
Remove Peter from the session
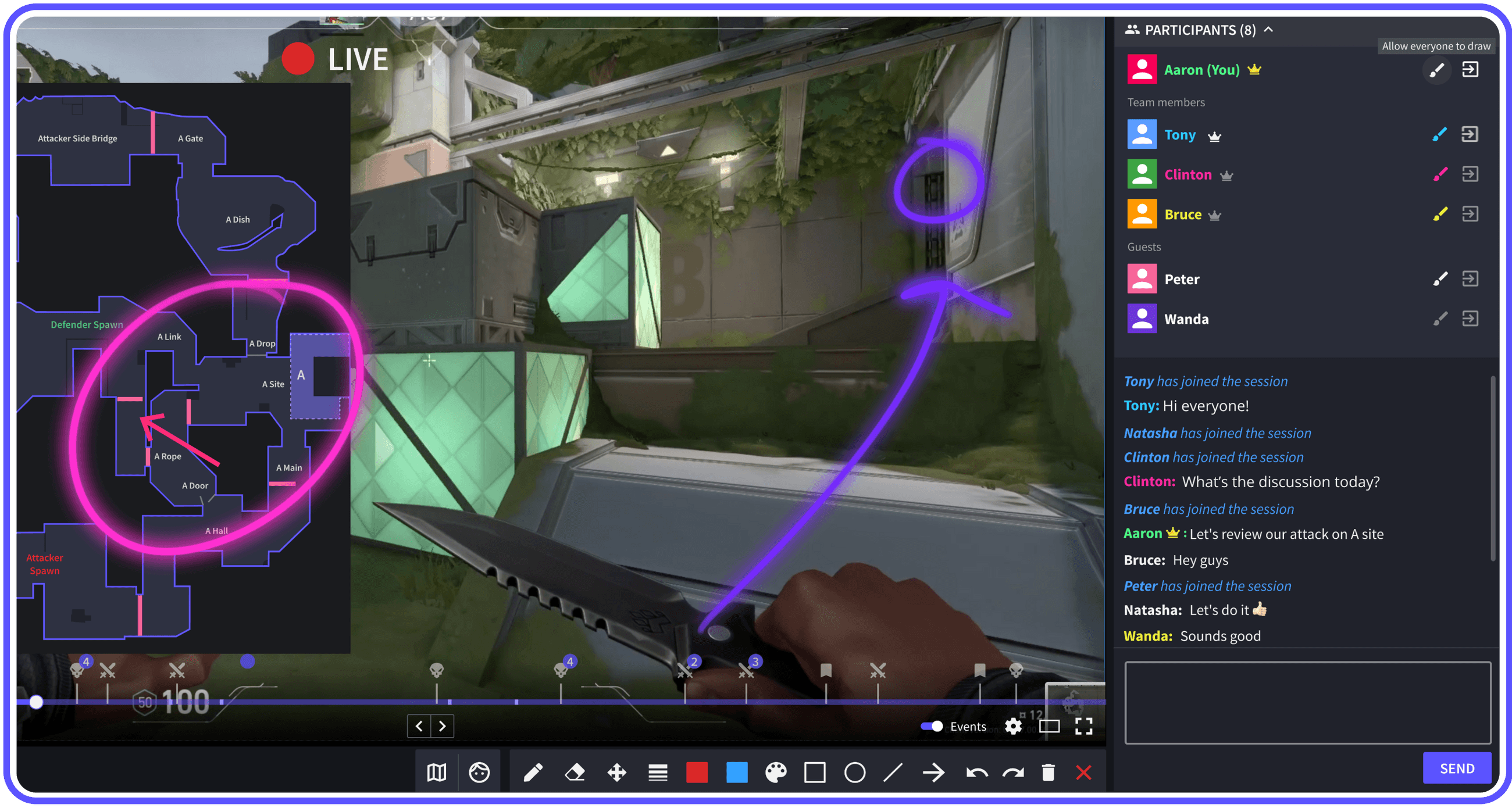(1470, 278)
